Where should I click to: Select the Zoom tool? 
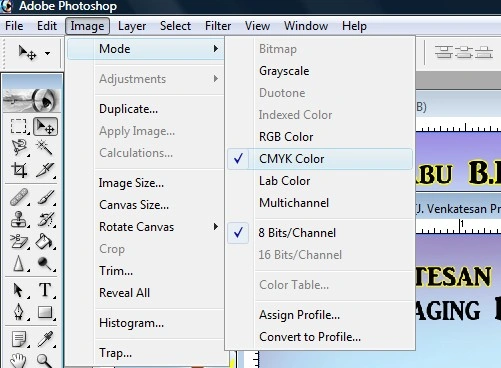44,361
